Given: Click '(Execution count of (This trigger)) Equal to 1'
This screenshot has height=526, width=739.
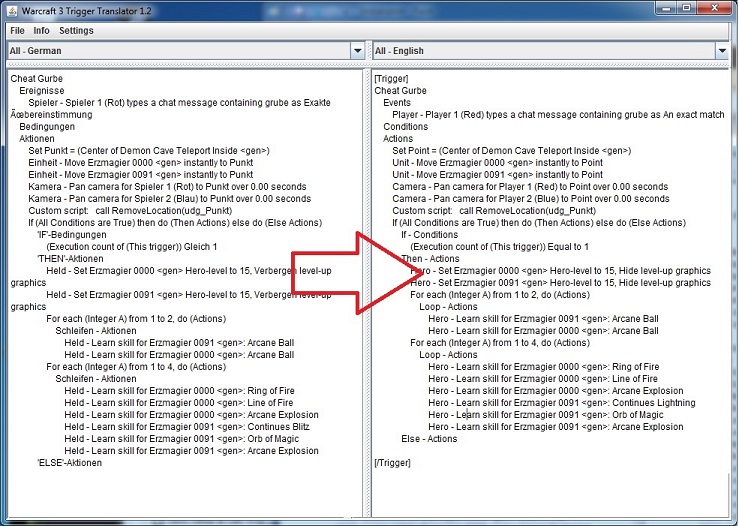Looking at the screenshot, I should coord(500,247).
